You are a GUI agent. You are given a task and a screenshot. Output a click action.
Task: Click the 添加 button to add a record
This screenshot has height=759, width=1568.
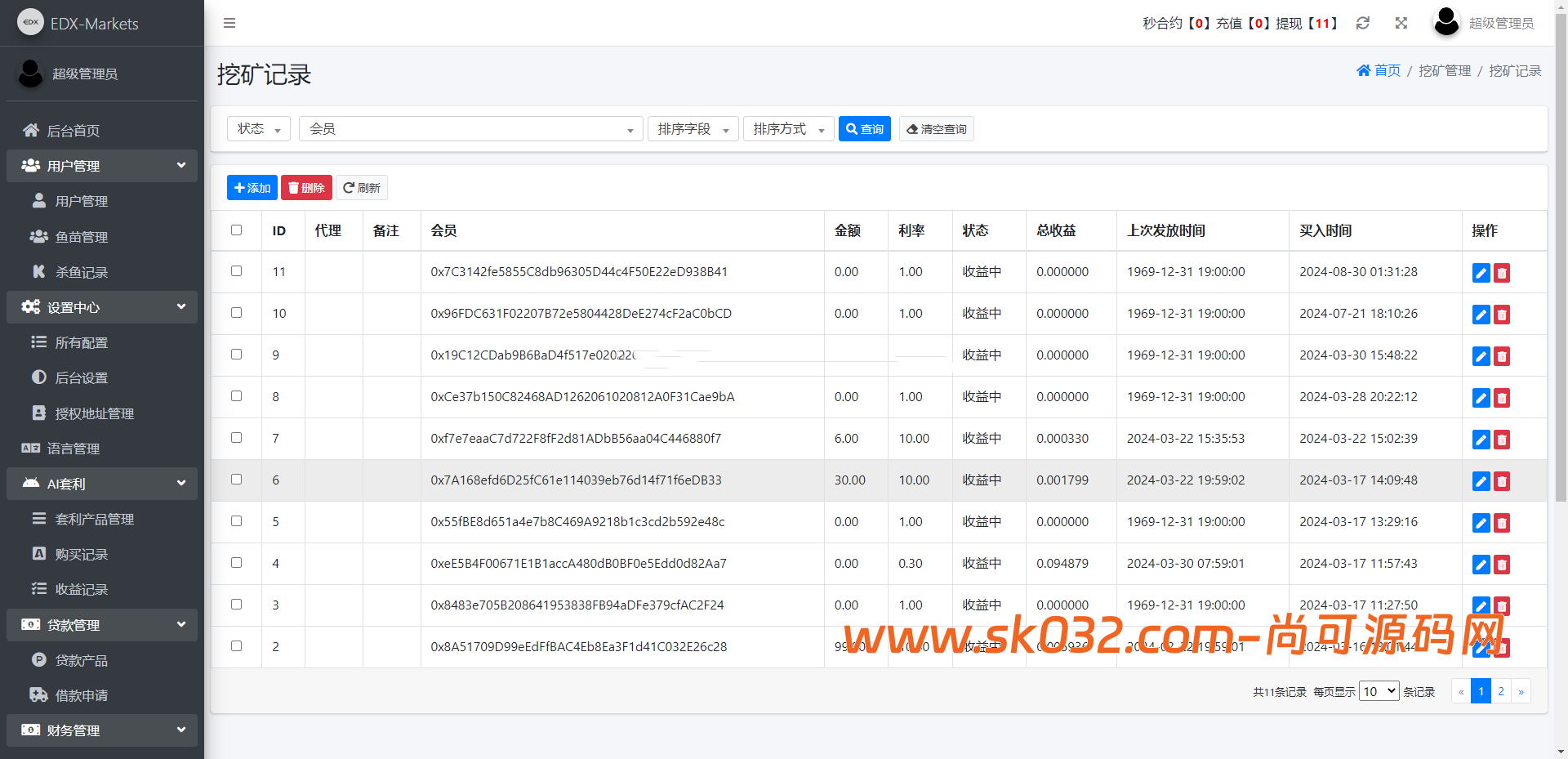click(252, 187)
